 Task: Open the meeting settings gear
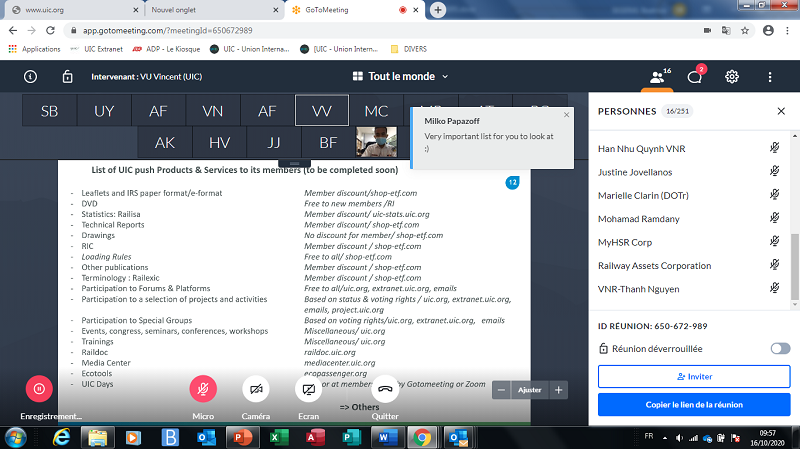(x=732, y=77)
